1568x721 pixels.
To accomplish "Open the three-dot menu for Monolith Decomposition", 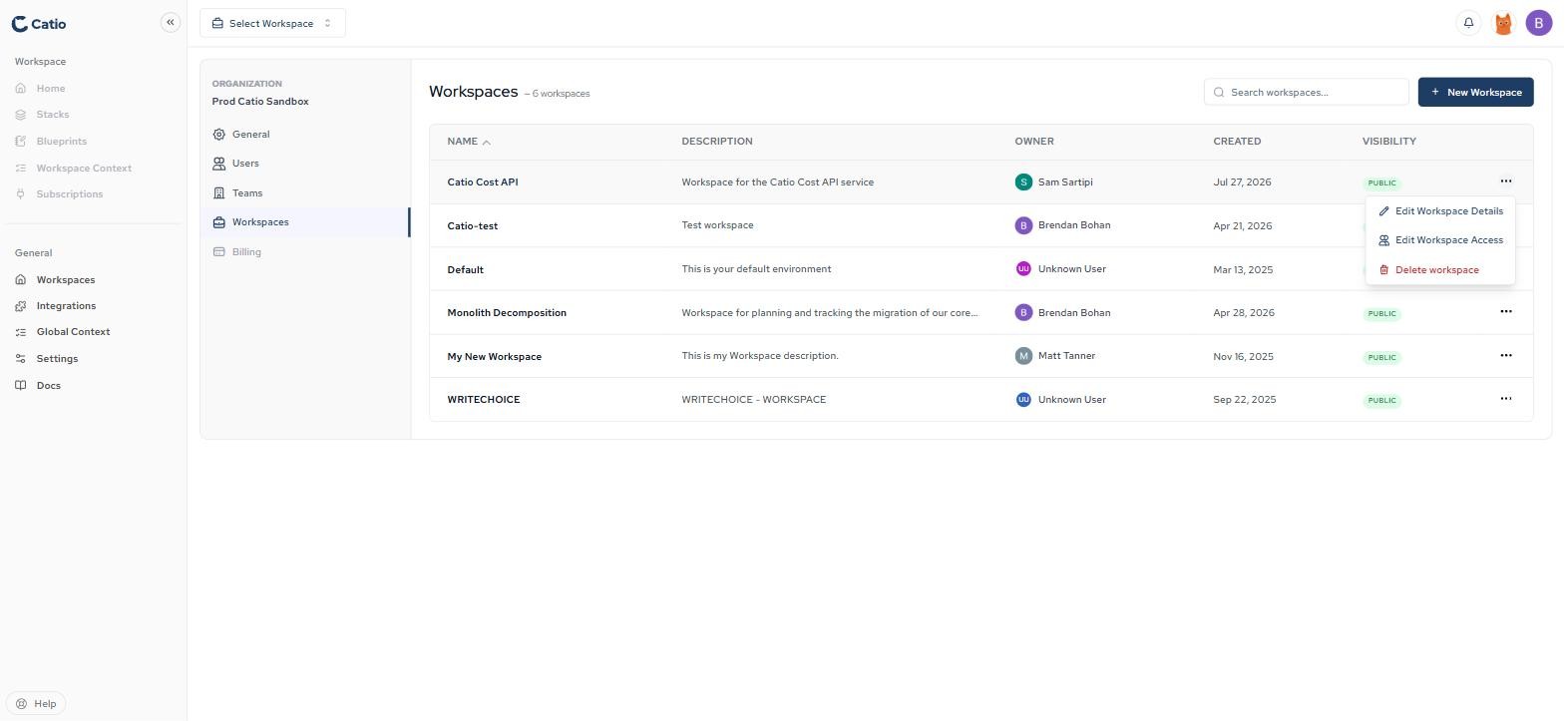I will click(x=1506, y=312).
